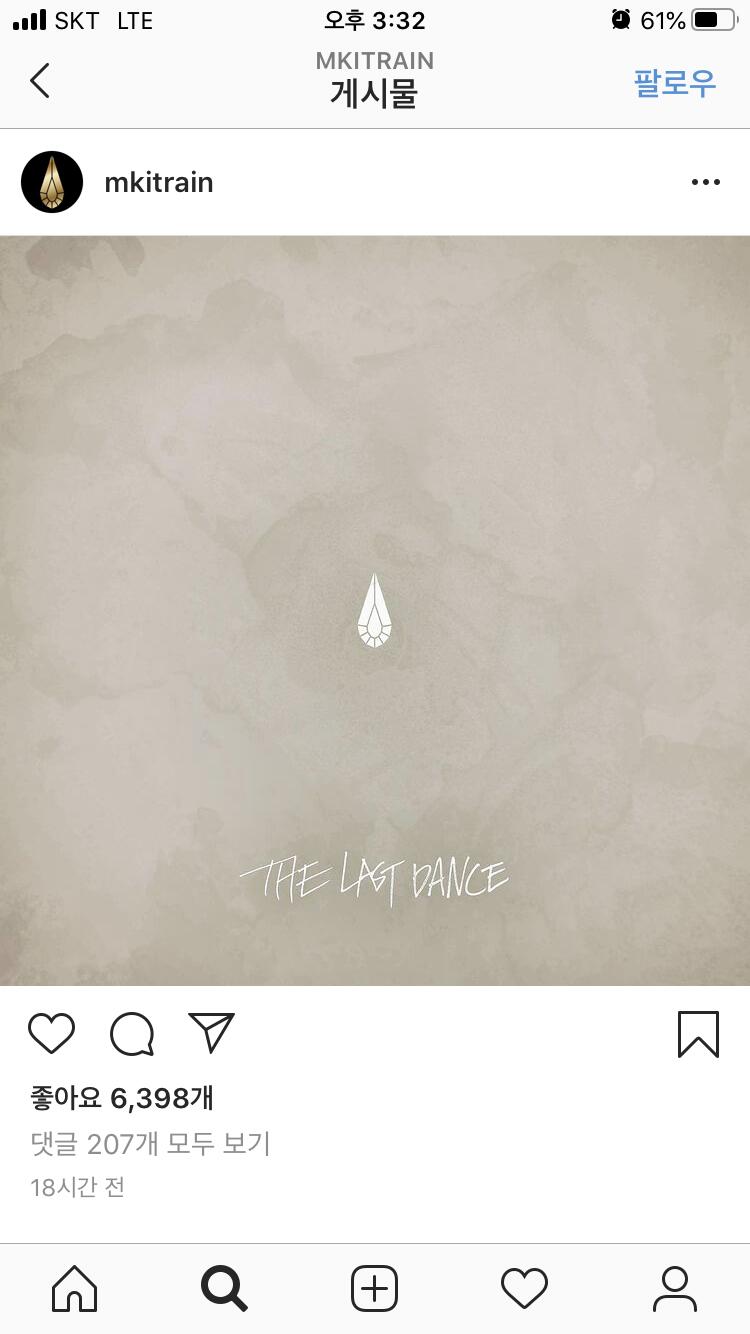Open the Activity heart tab
Screen dimensions: 750x1334
[x=525, y=1288]
